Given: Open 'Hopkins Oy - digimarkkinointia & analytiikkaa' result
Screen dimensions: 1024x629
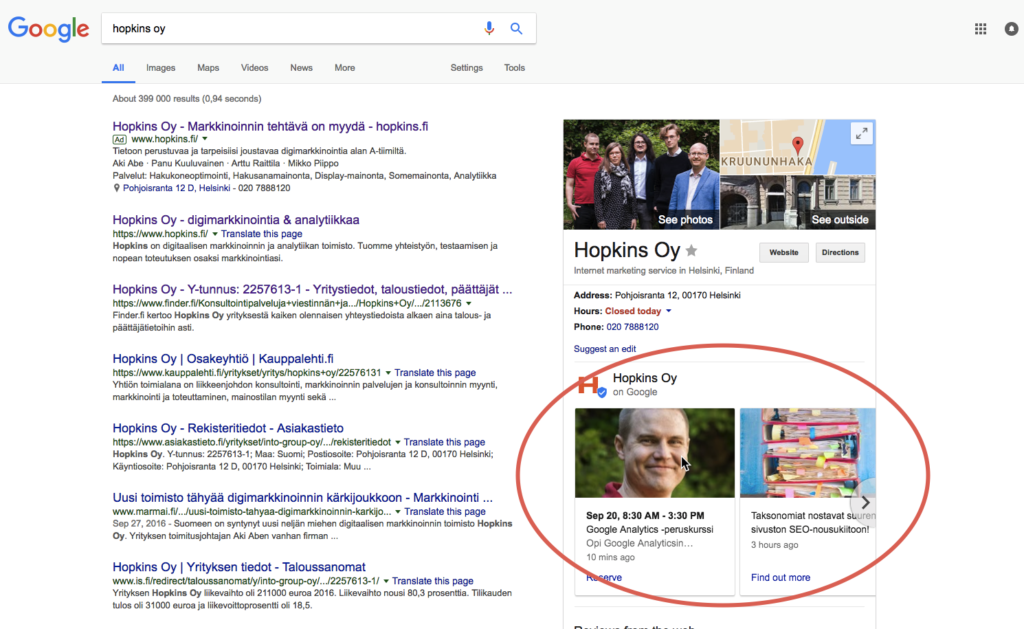Looking at the screenshot, I should pyautogui.click(x=236, y=220).
